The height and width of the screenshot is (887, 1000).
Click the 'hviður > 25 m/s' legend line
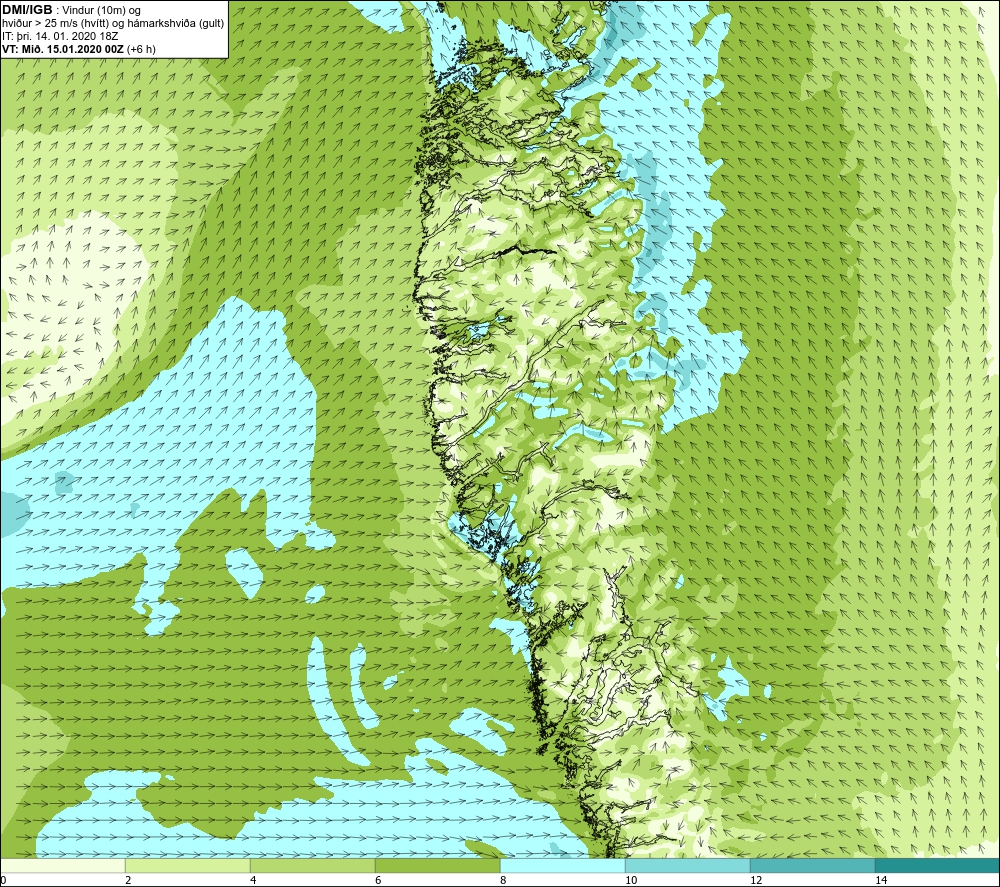[x=113, y=24]
